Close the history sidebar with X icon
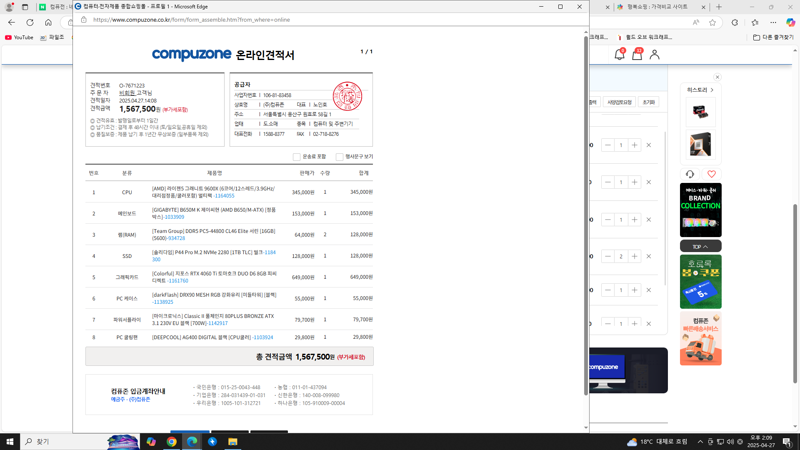The image size is (800, 450). 717,77
